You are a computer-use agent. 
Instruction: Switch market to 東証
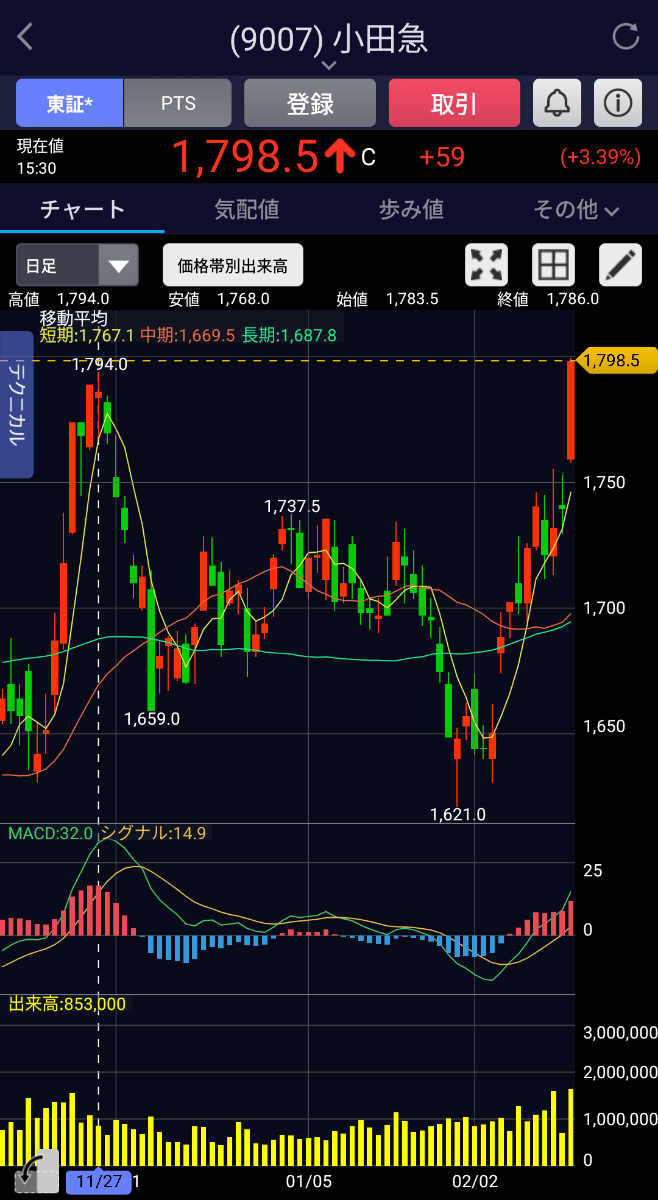pyautogui.click(x=69, y=103)
